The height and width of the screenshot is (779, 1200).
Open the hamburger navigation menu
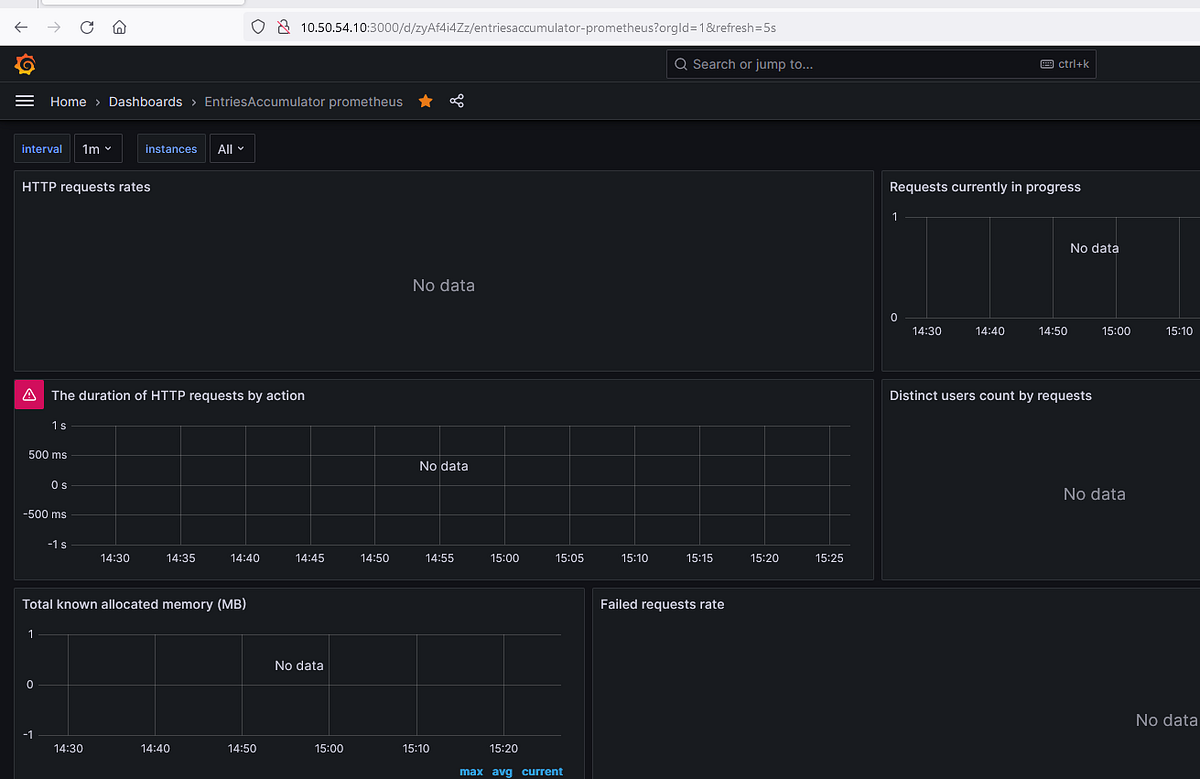(24, 101)
